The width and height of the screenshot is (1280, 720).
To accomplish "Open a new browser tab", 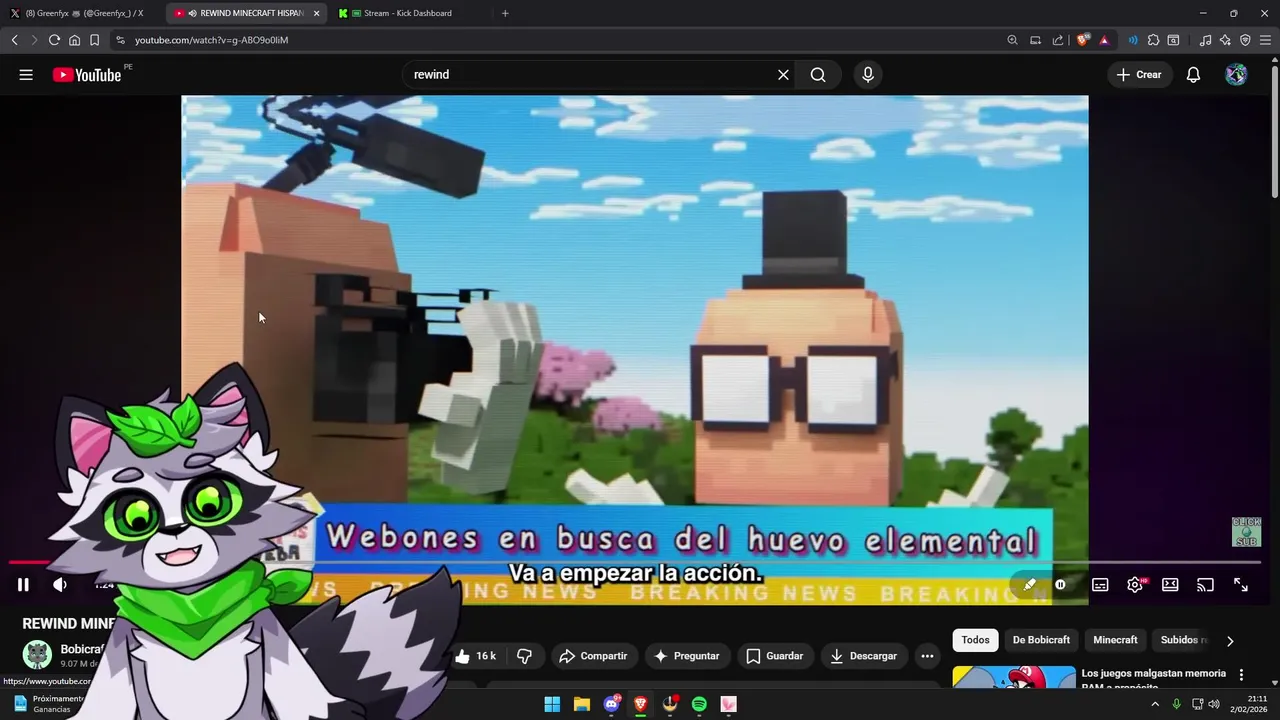I will [x=505, y=13].
